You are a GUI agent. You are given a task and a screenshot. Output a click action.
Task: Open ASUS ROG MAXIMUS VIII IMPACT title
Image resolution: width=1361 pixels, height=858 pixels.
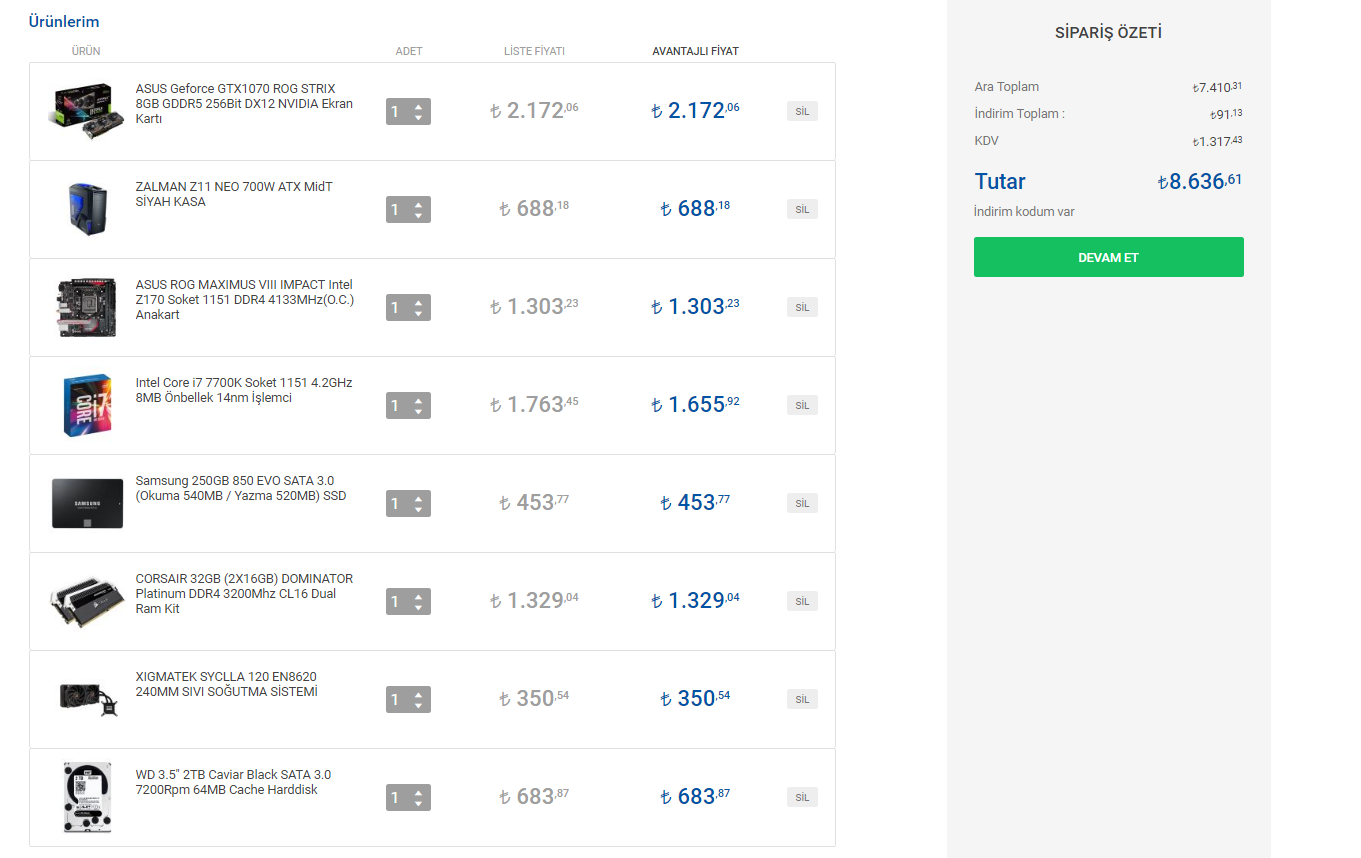245,299
